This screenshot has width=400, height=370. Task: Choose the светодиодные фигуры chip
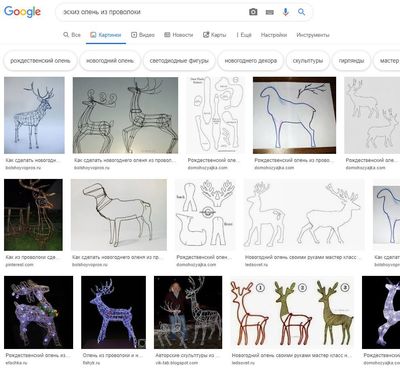pos(179,61)
